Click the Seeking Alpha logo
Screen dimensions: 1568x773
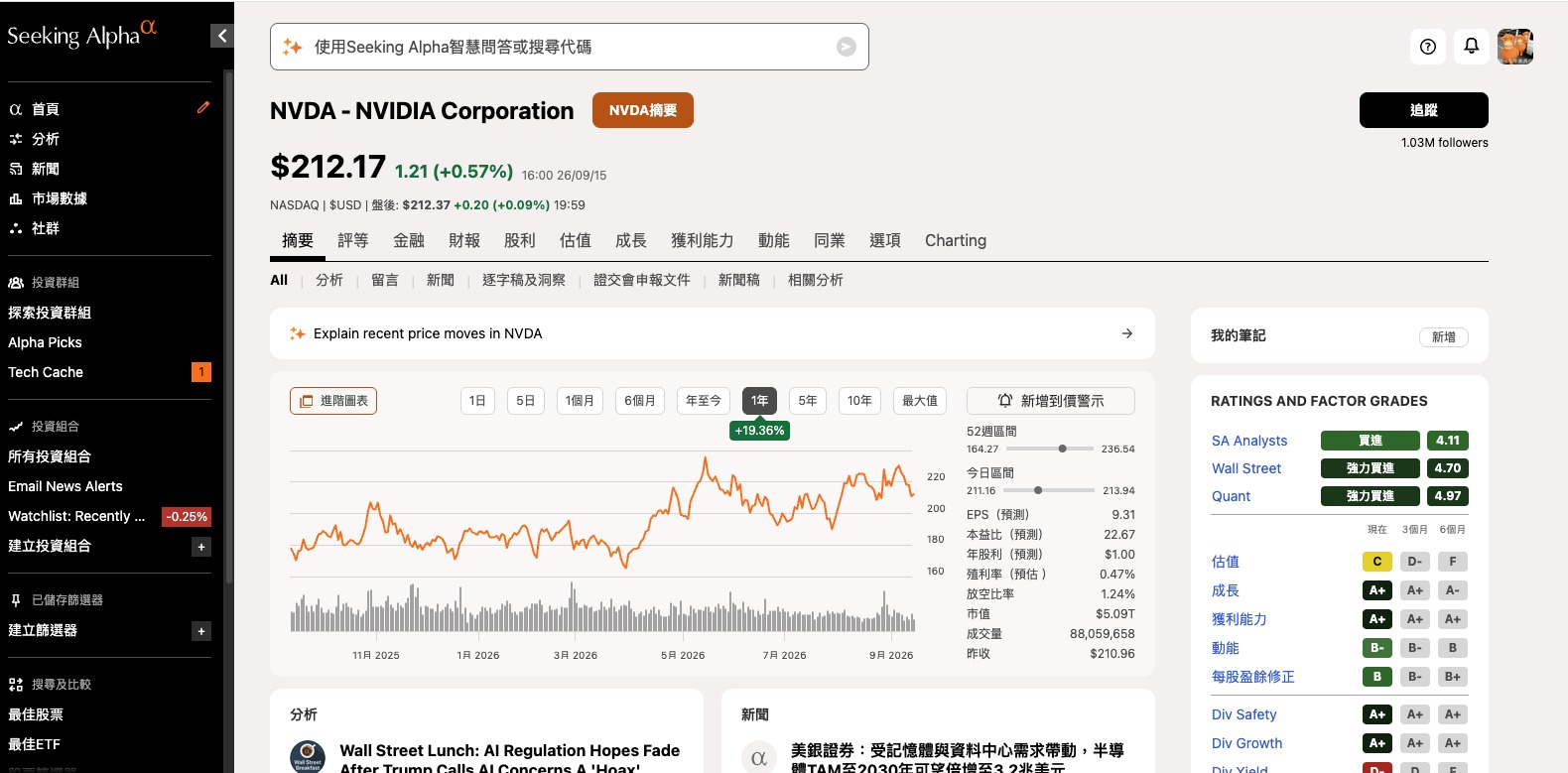click(82, 34)
